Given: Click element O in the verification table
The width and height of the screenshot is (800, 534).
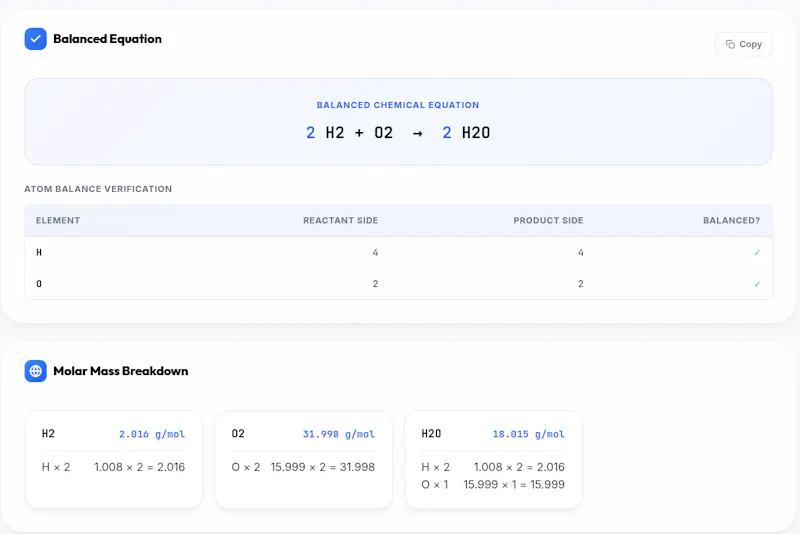Looking at the screenshot, I should pyautogui.click(x=39, y=284).
